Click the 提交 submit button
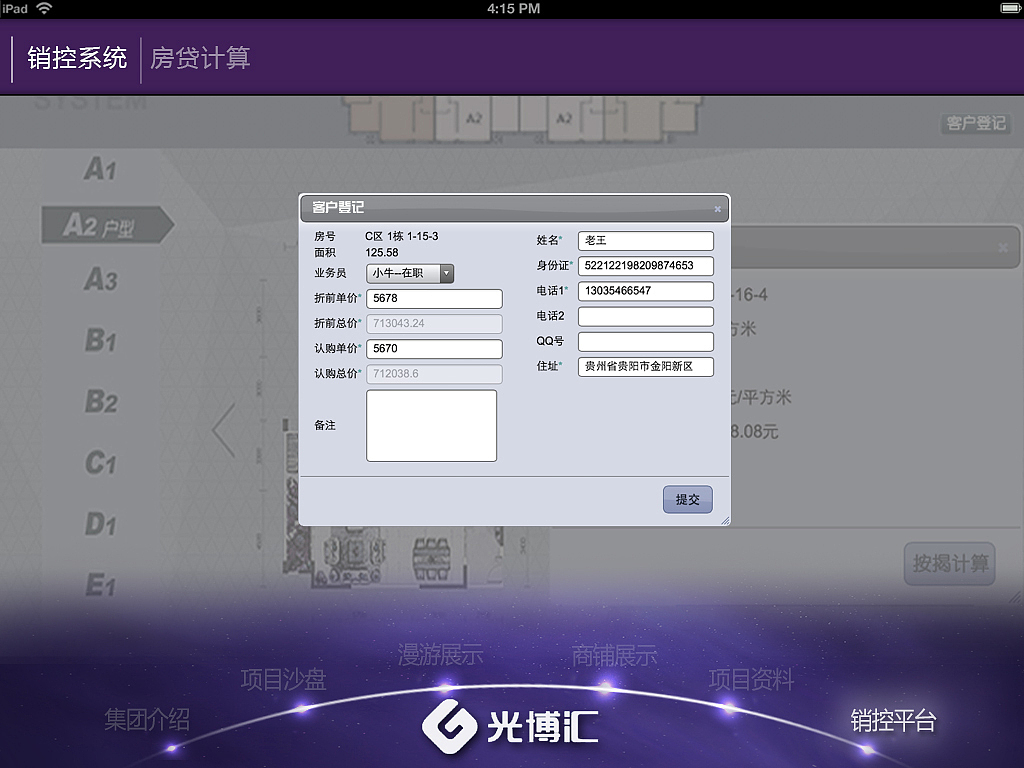The width and height of the screenshot is (1024, 768). (687, 499)
